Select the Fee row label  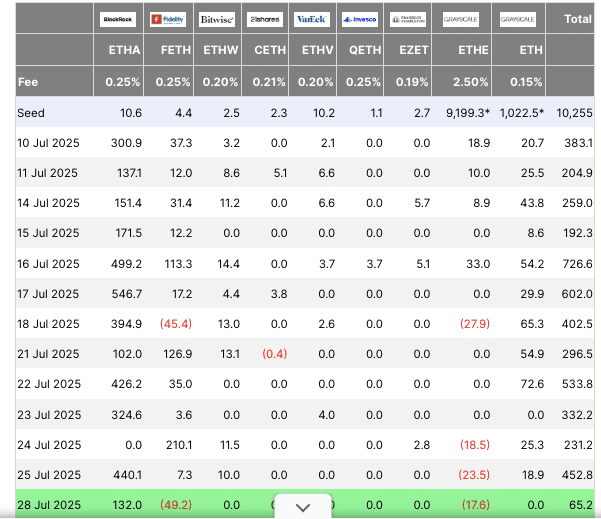27,81
